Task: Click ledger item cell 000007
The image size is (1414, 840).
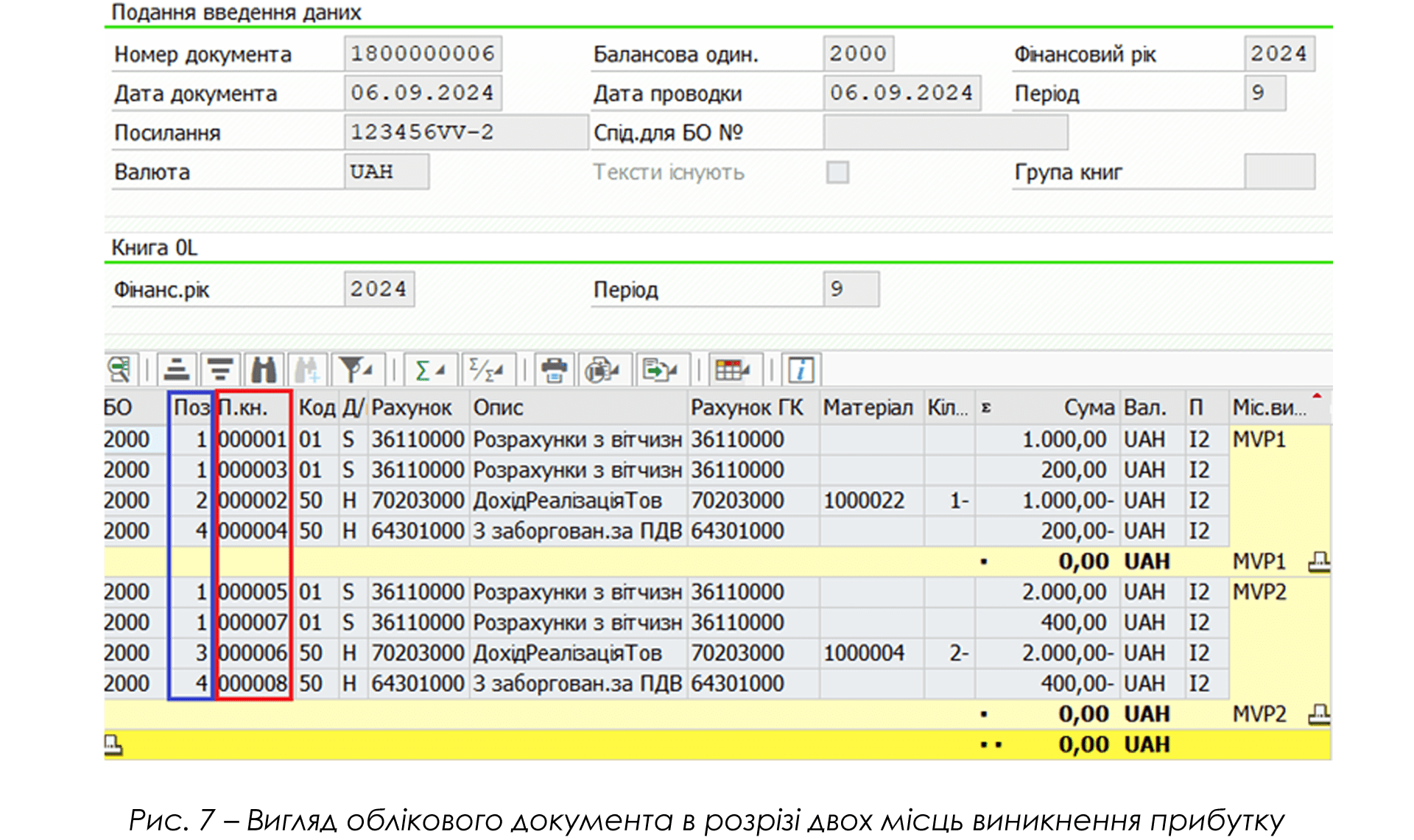Action: 253,623
